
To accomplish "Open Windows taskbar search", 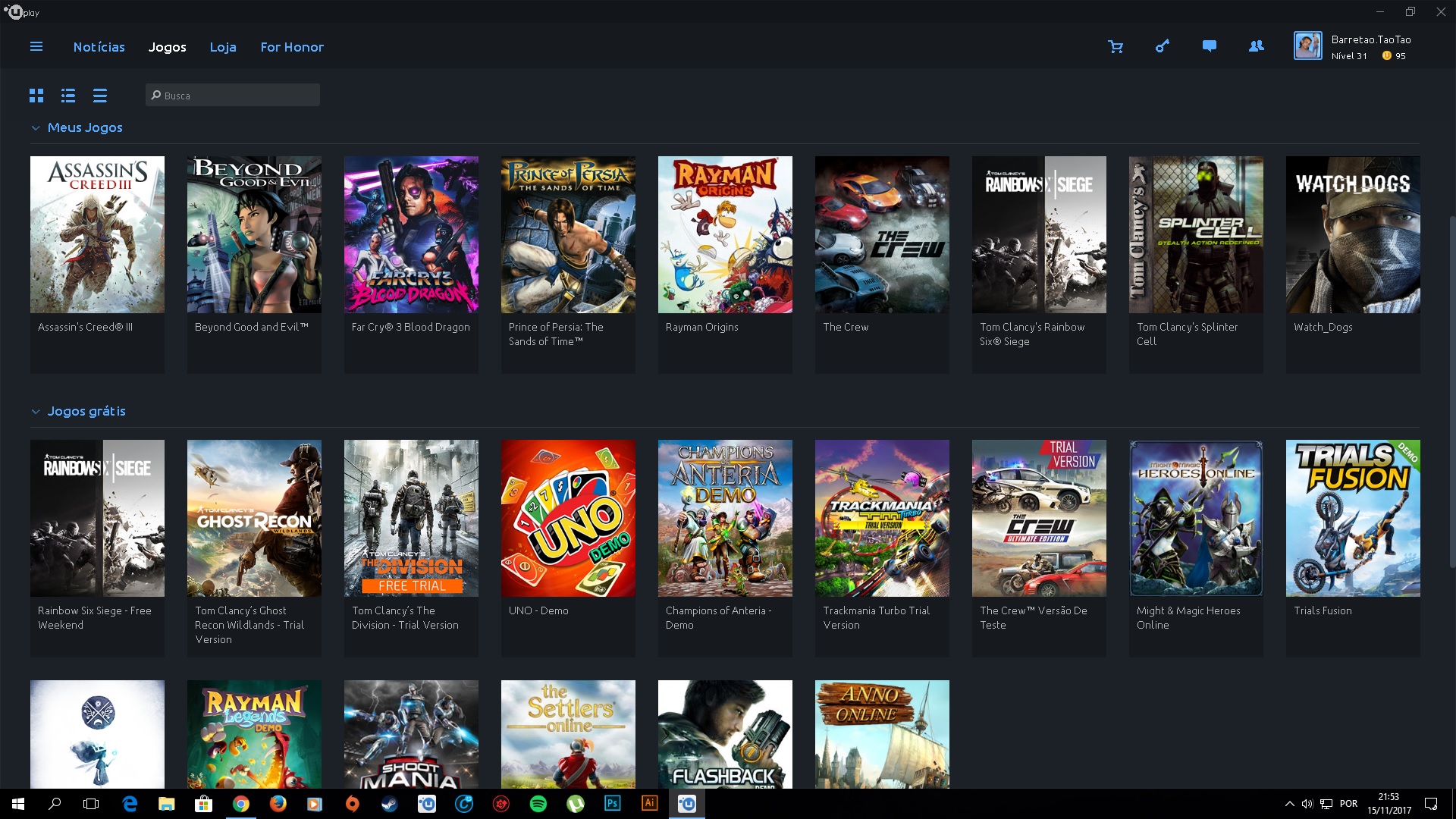I will (55, 804).
